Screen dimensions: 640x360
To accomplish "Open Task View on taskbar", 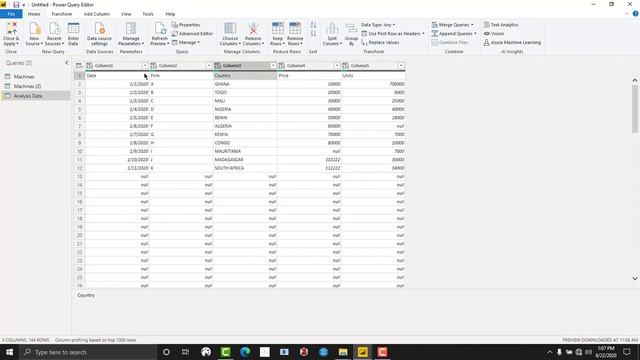I will click(185, 352).
